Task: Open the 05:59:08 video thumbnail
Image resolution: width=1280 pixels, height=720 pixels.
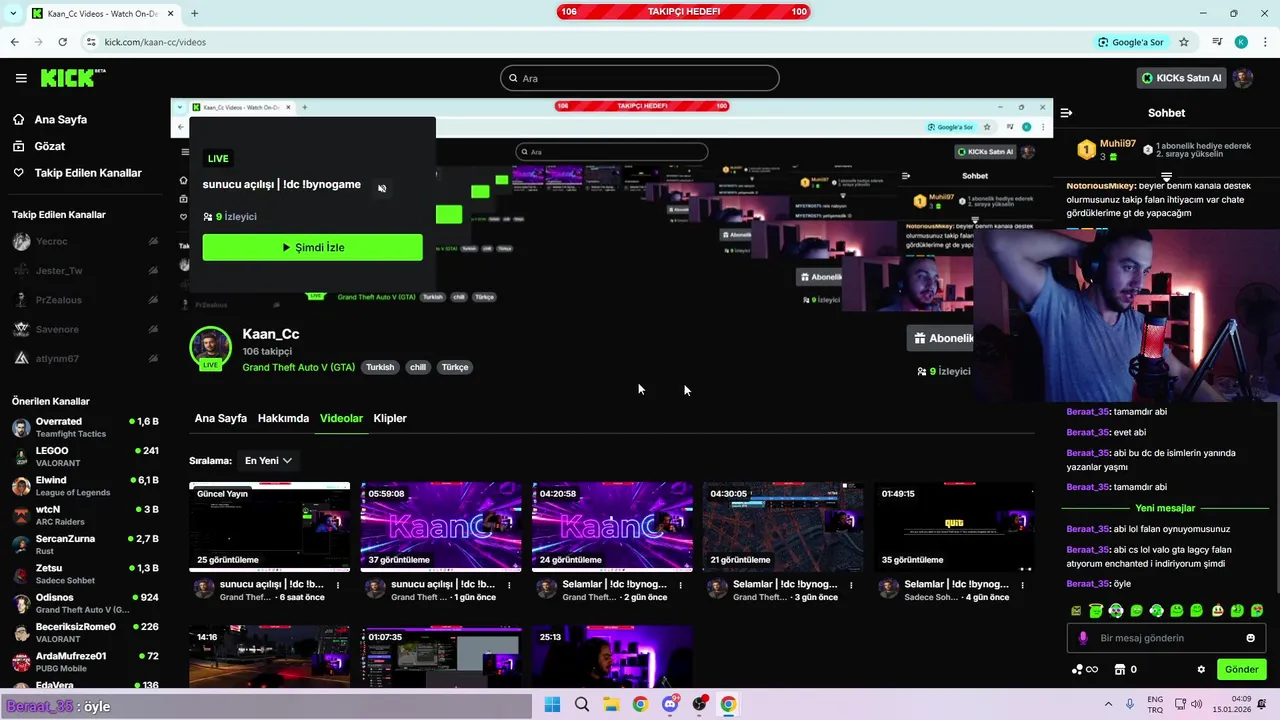Action: point(441,527)
